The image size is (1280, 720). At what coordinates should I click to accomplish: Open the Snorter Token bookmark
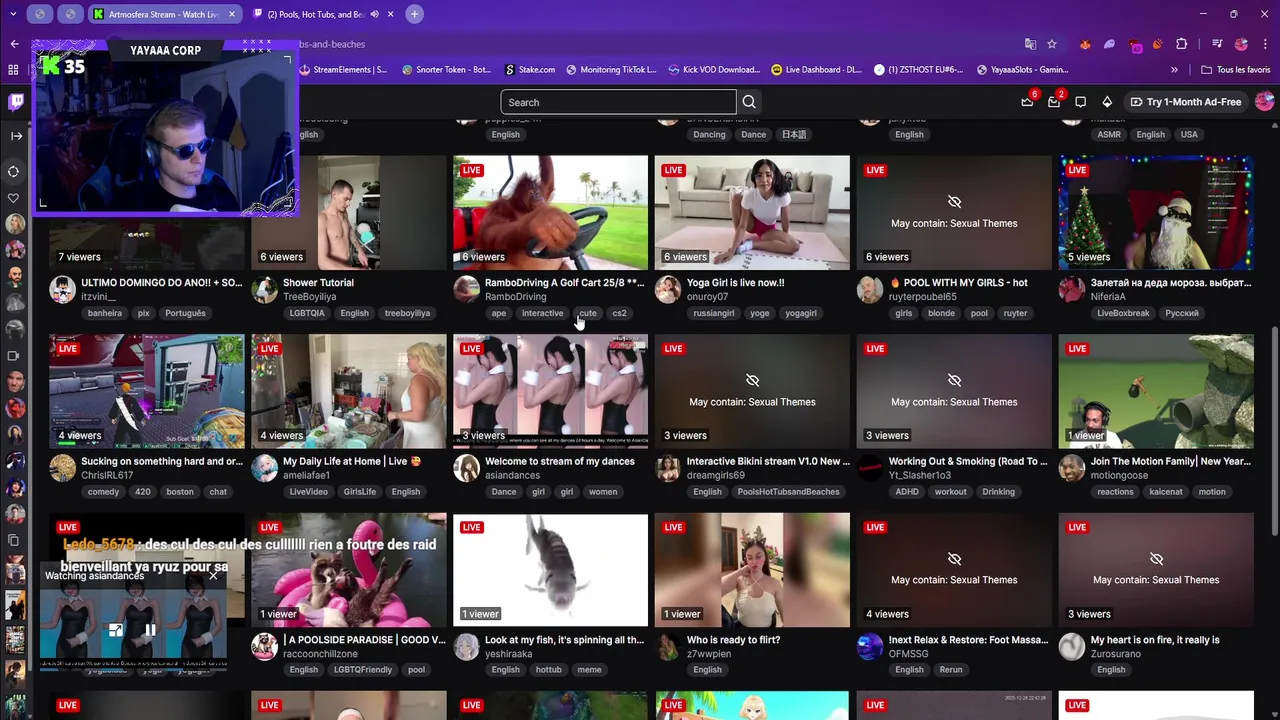click(446, 70)
